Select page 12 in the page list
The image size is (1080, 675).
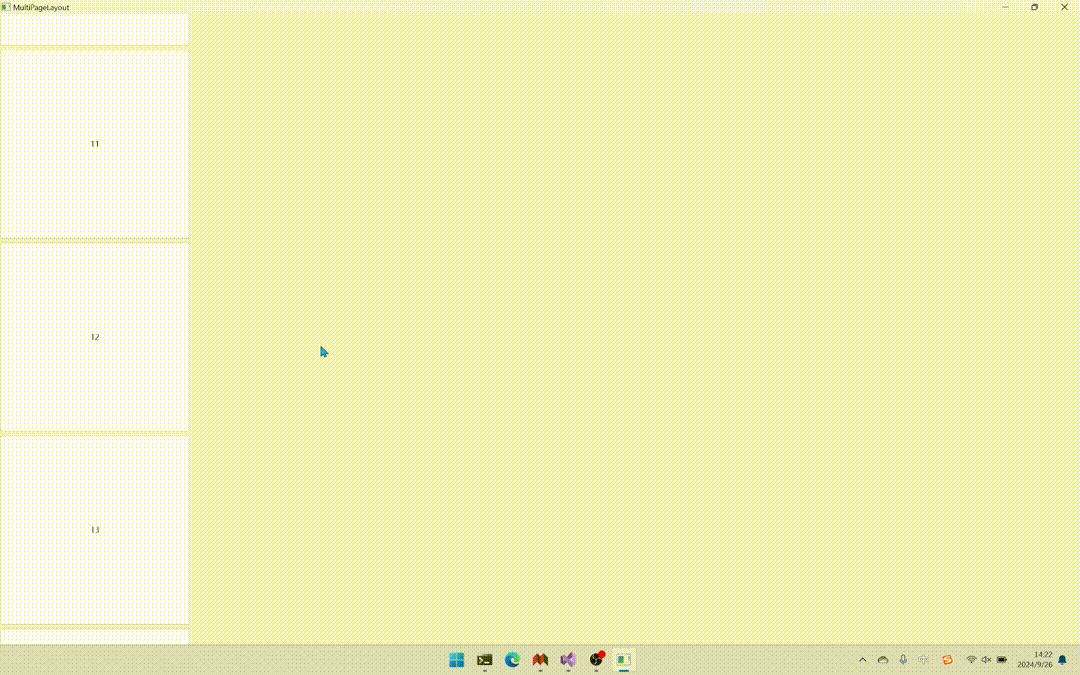coord(94,337)
